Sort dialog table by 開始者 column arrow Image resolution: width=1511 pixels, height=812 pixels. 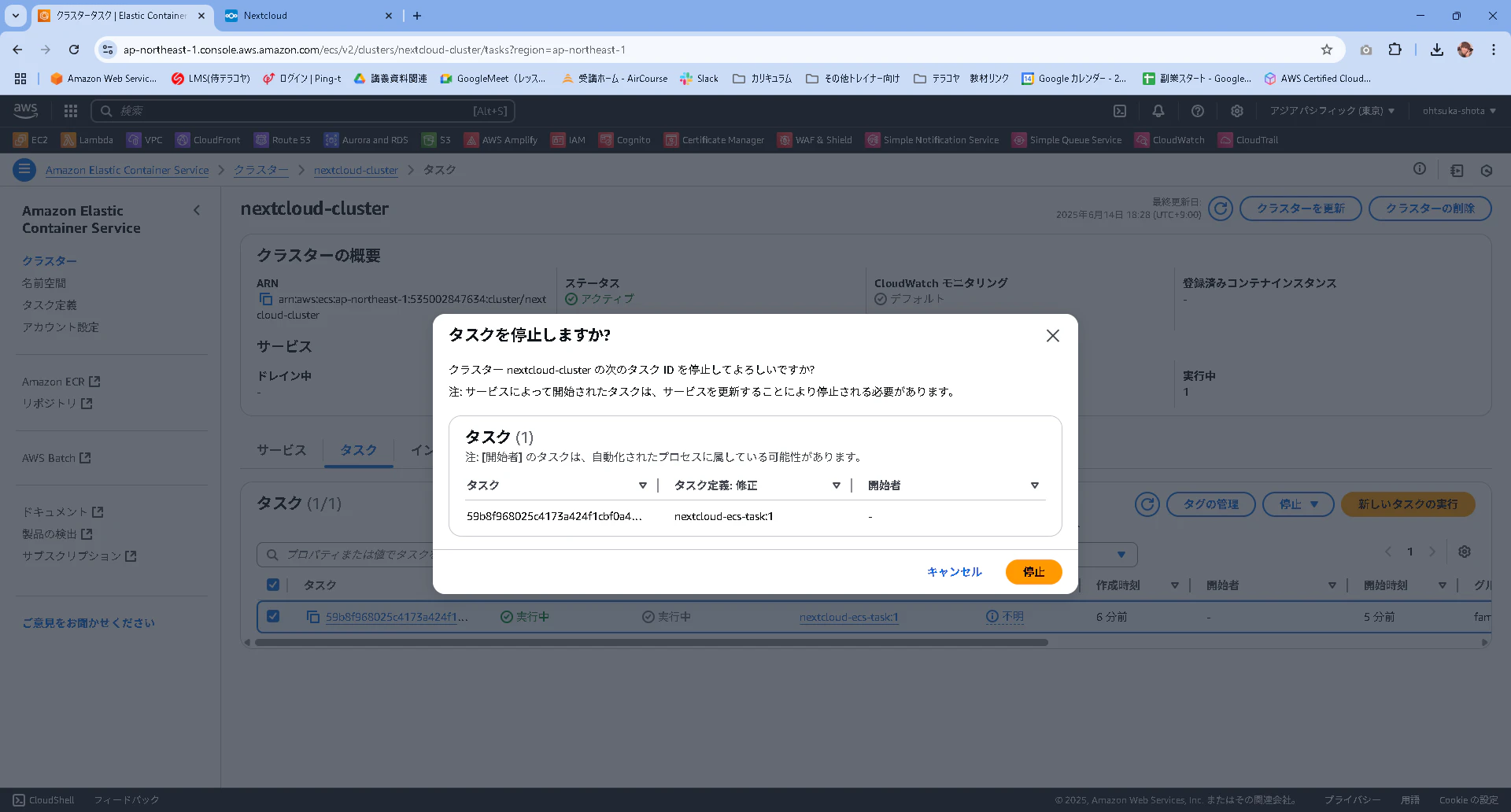click(x=1035, y=485)
